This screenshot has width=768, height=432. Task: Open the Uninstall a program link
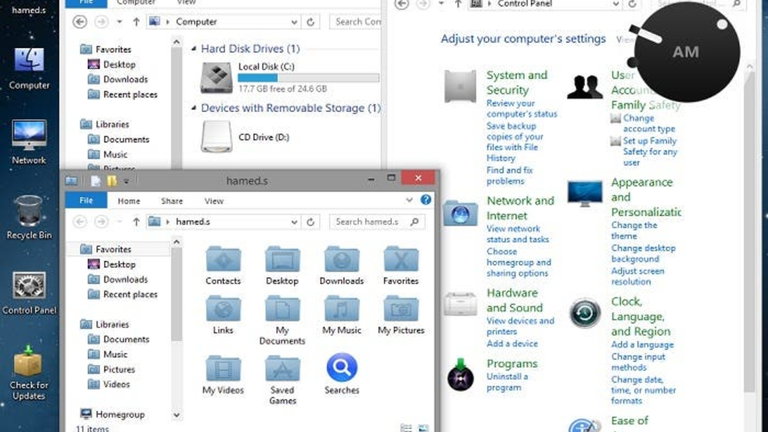(507, 382)
